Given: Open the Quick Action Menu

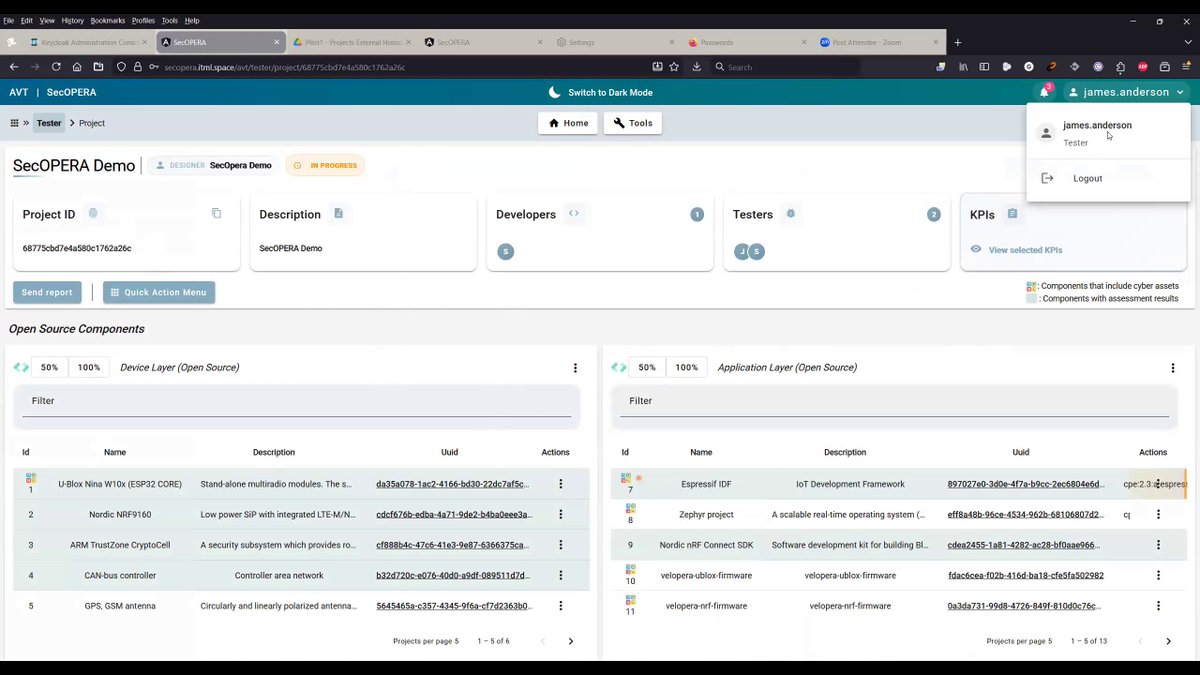Looking at the screenshot, I should 159,292.
